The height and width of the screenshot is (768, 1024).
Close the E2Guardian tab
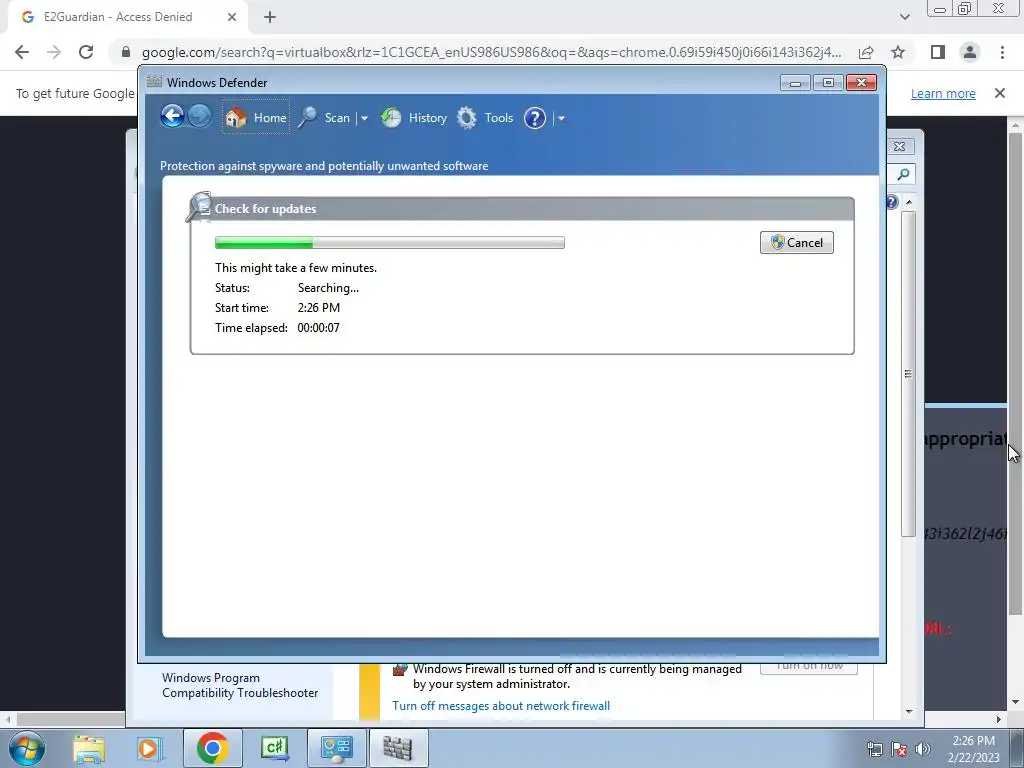point(232,17)
